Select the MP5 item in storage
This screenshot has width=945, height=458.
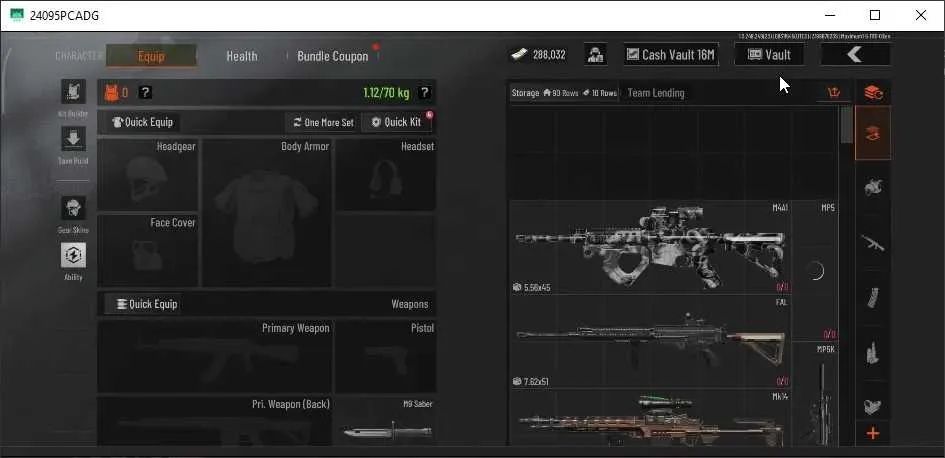coord(815,271)
